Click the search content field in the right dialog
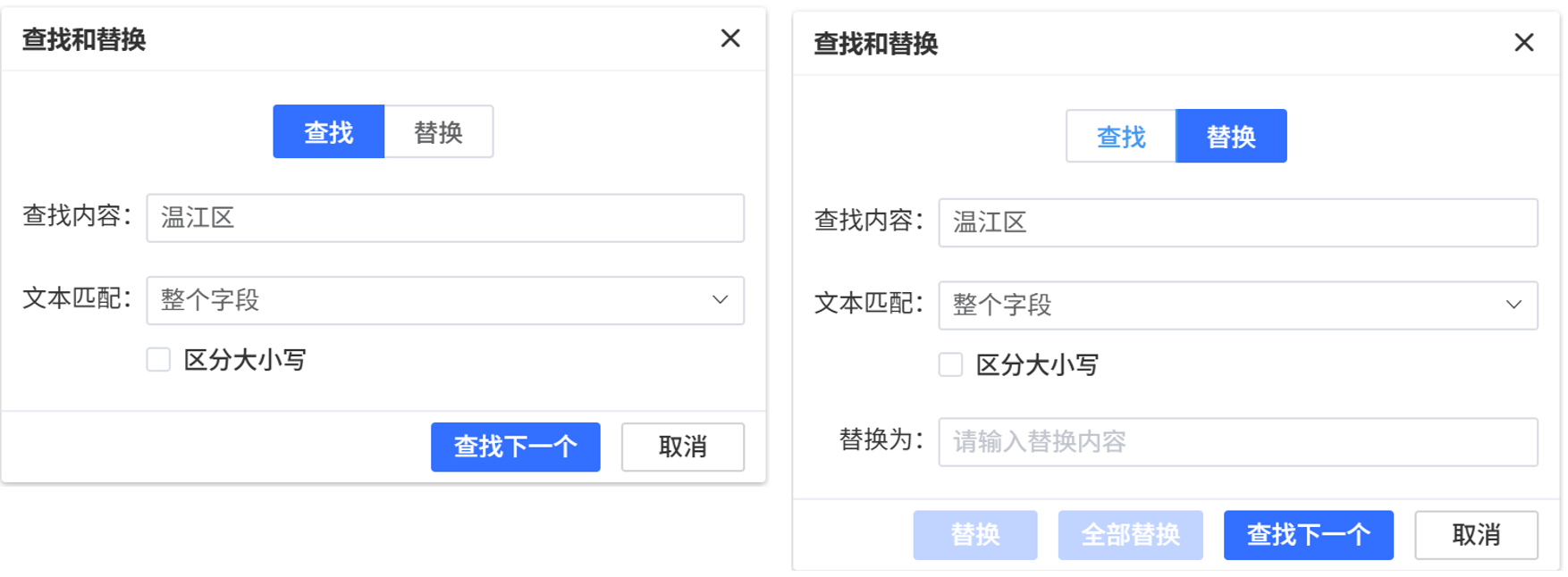Screen dimensions: 1568x577 (x=1237, y=223)
